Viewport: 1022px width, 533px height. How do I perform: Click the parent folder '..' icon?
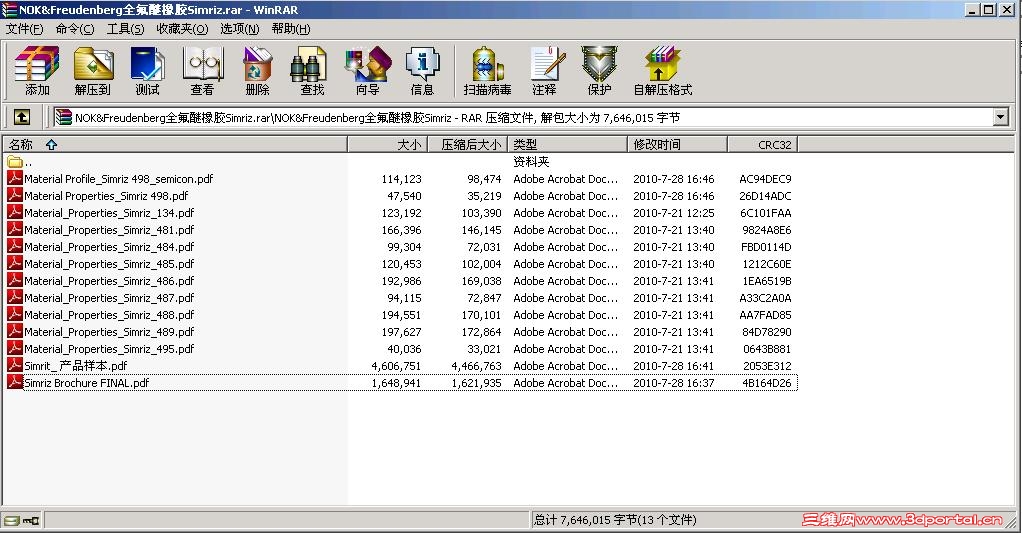14,162
